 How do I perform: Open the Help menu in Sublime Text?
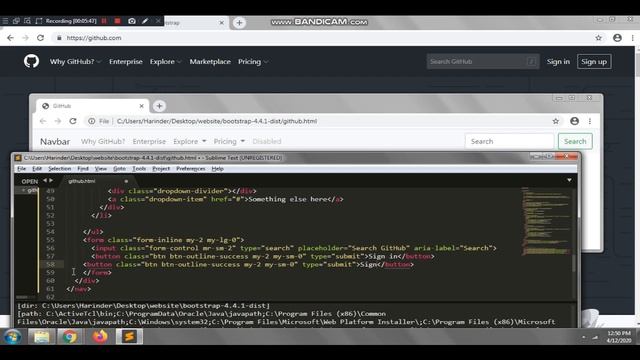click(x=217, y=169)
